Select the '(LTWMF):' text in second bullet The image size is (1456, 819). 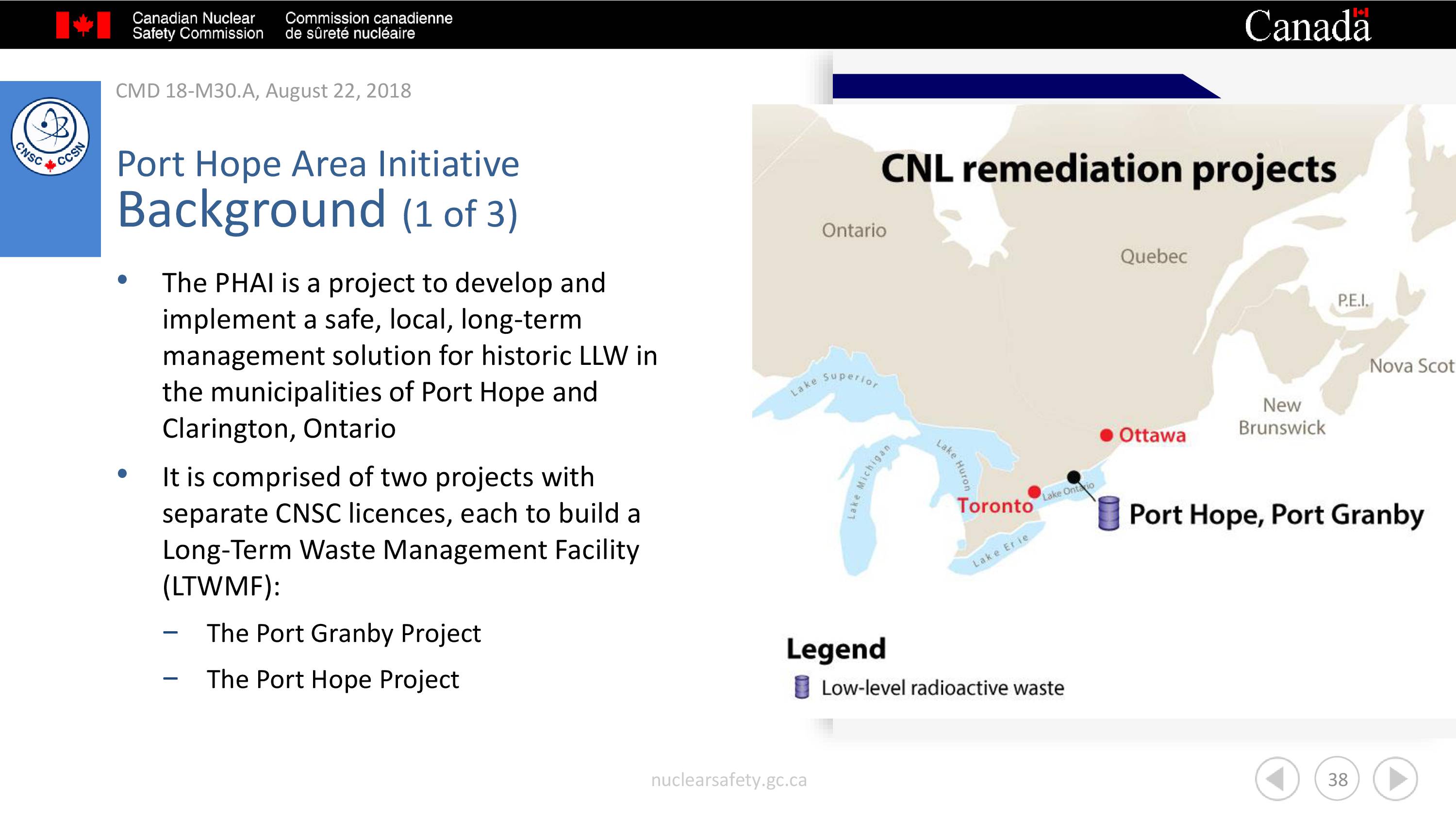click(221, 586)
